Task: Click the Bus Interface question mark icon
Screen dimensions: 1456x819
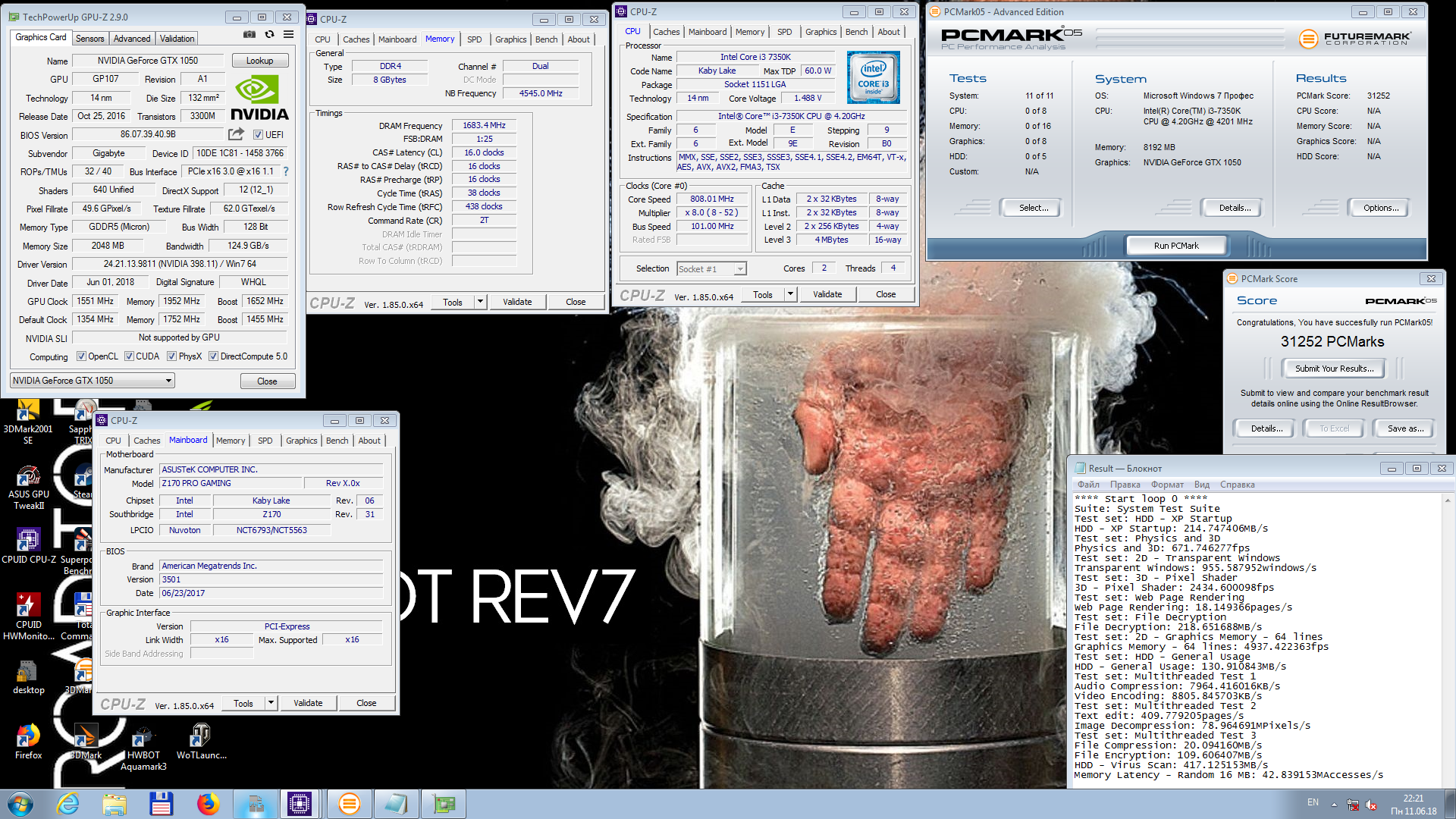Action: 286,171
